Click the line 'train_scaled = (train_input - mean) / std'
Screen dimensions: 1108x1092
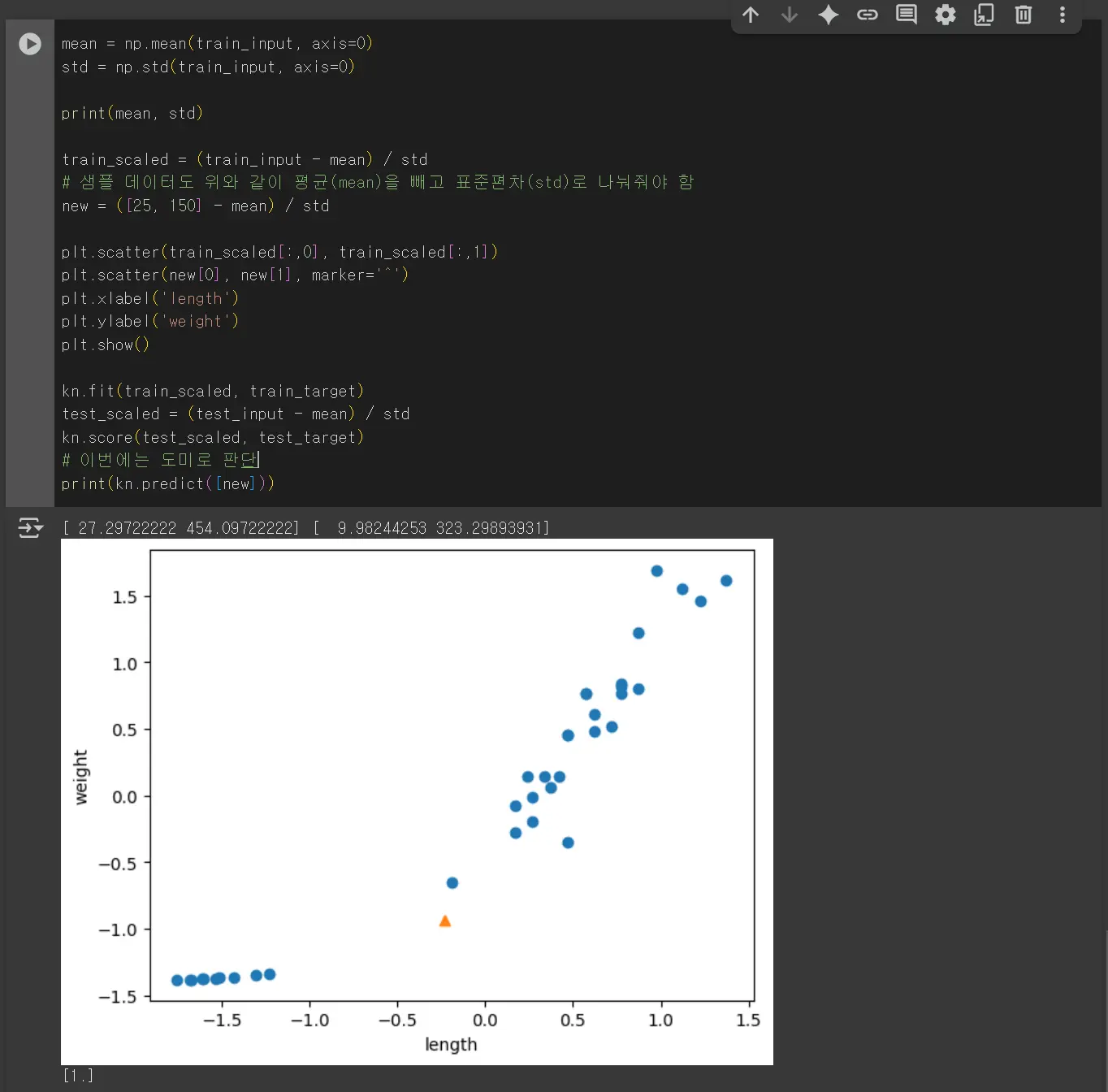coord(245,159)
